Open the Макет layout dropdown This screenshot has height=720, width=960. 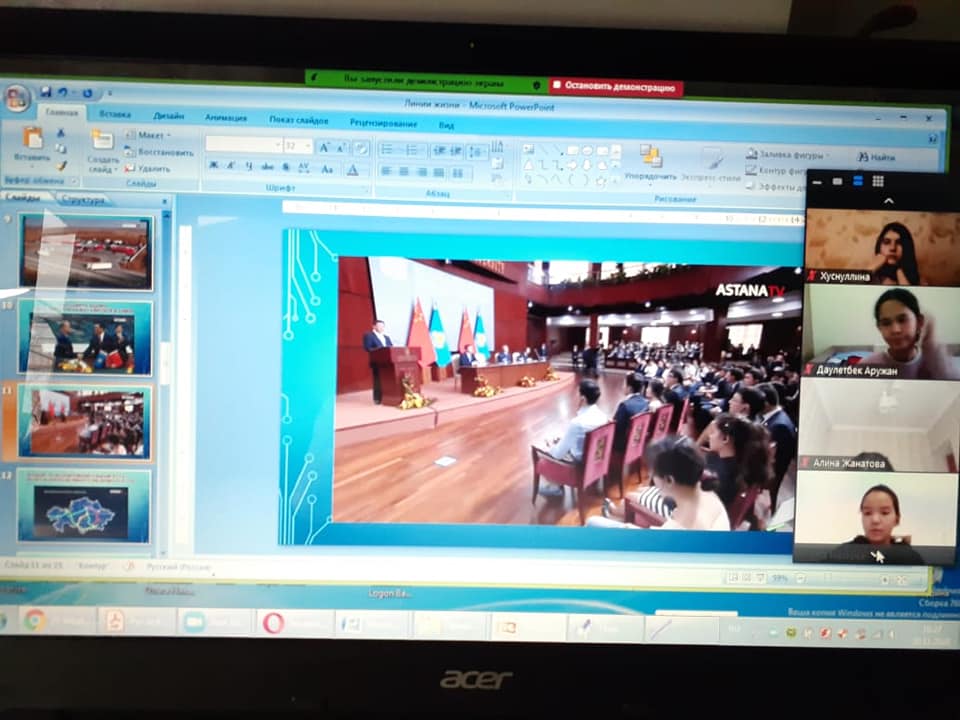[148, 135]
